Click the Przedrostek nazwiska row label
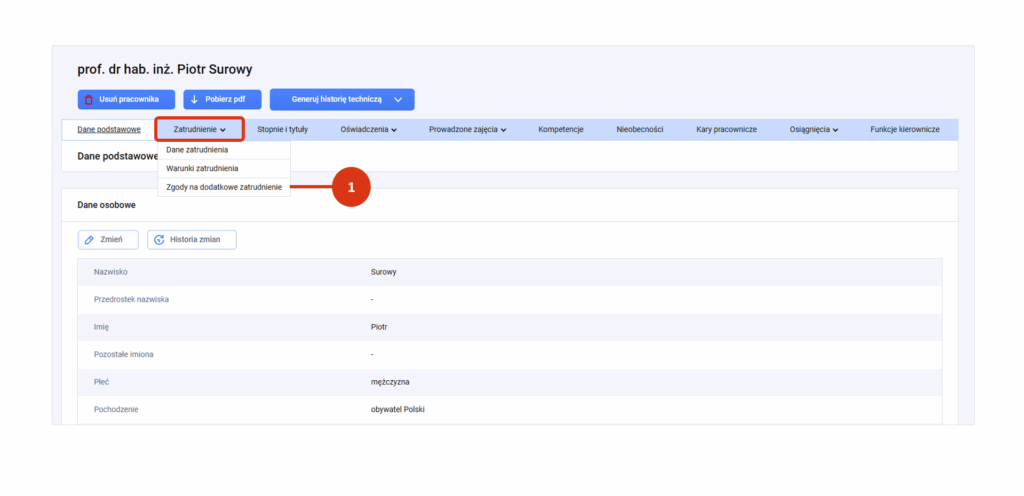1024x496 pixels. (x=131, y=300)
